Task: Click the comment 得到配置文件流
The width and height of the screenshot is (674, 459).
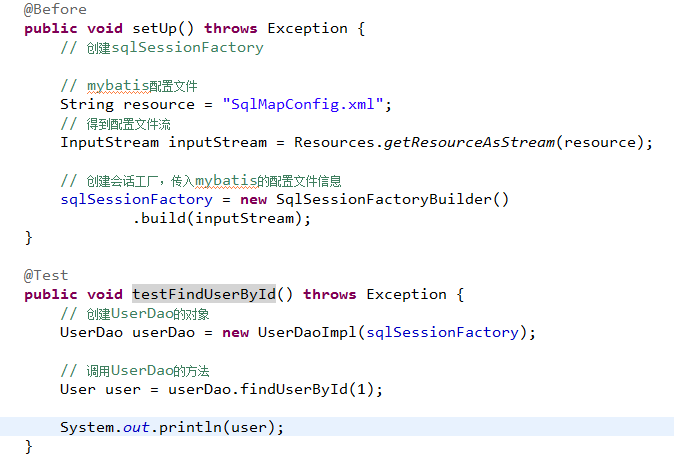Action: coord(116,124)
